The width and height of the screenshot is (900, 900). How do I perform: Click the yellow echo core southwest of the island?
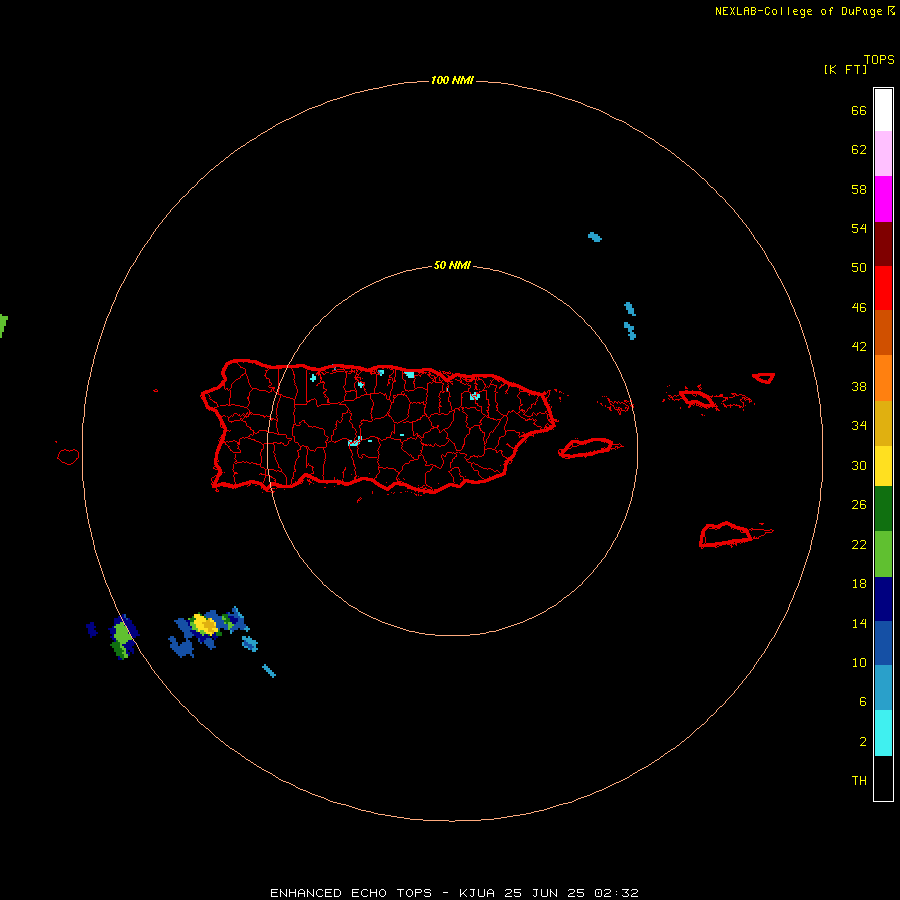pyautogui.click(x=204, y=624)
